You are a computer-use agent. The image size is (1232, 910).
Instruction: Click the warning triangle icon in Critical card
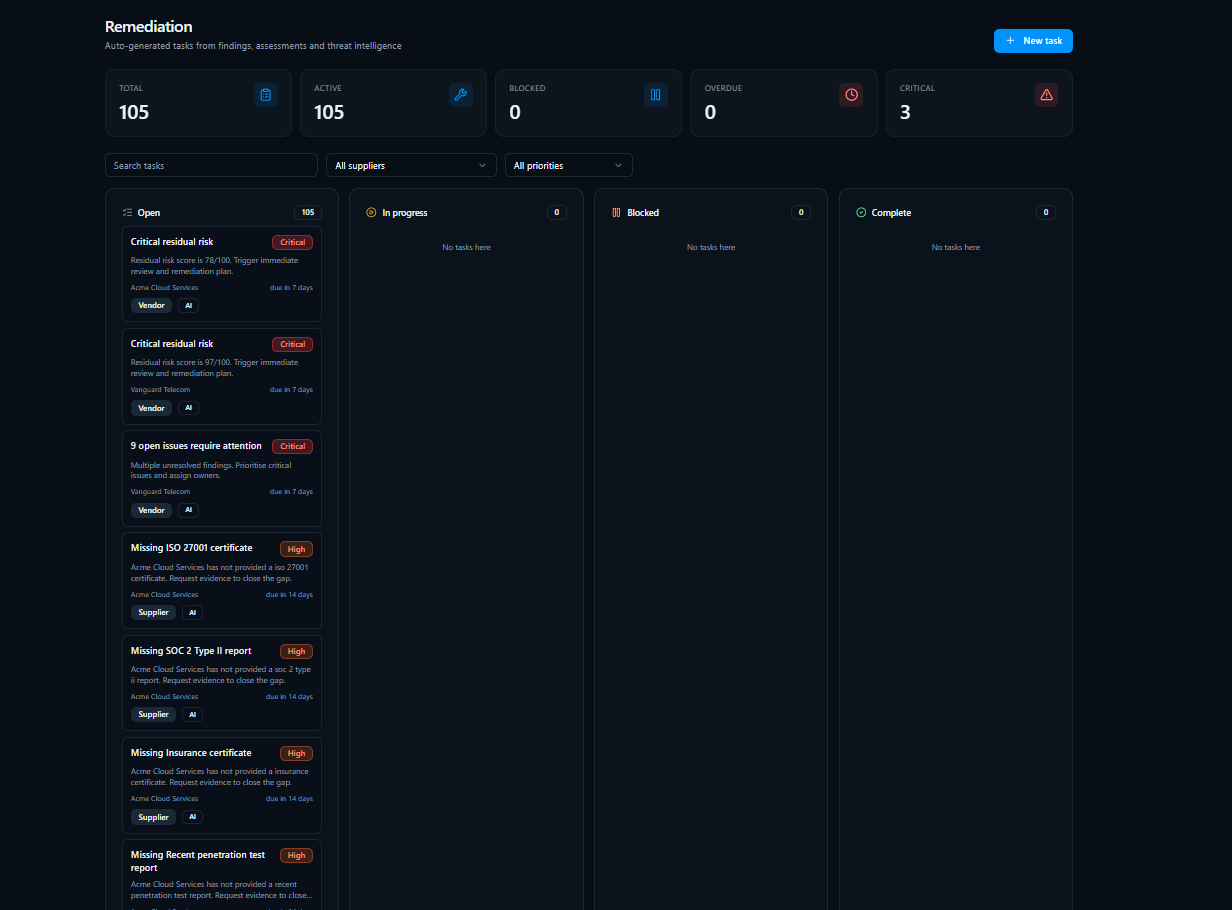pyautogui.click(x=1046, y=95)
